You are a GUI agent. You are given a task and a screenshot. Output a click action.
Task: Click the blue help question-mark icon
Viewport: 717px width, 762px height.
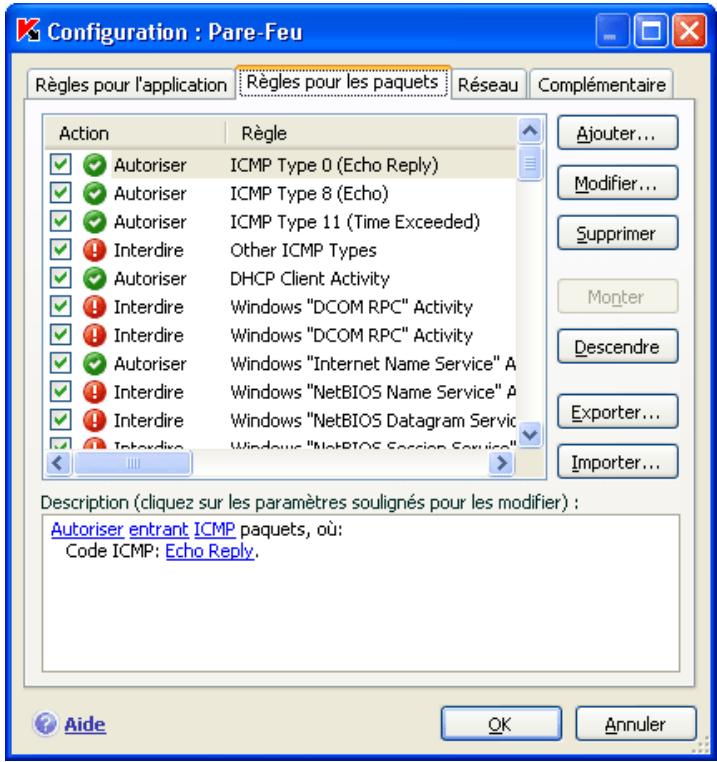[x=45, y=724]
